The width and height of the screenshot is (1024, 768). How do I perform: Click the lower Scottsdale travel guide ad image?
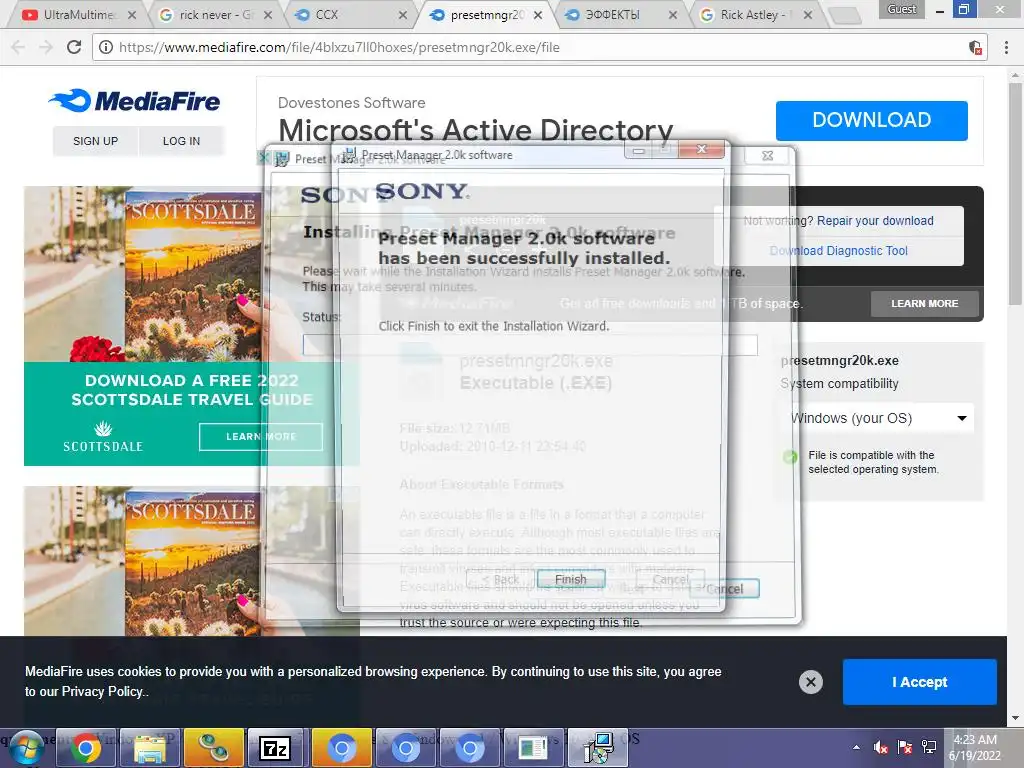[192, 562]
